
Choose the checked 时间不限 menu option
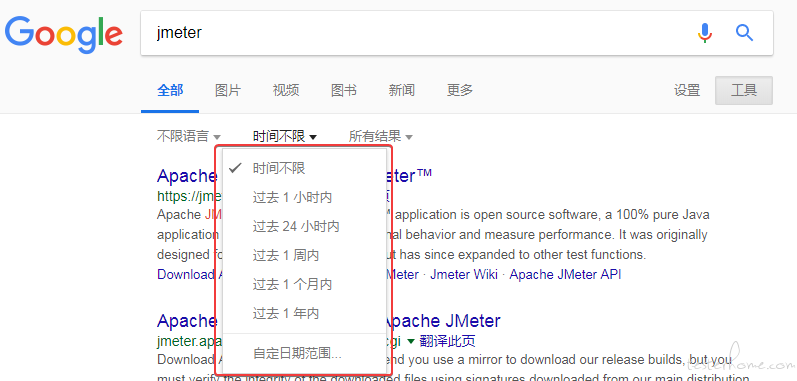pos(304,168)
